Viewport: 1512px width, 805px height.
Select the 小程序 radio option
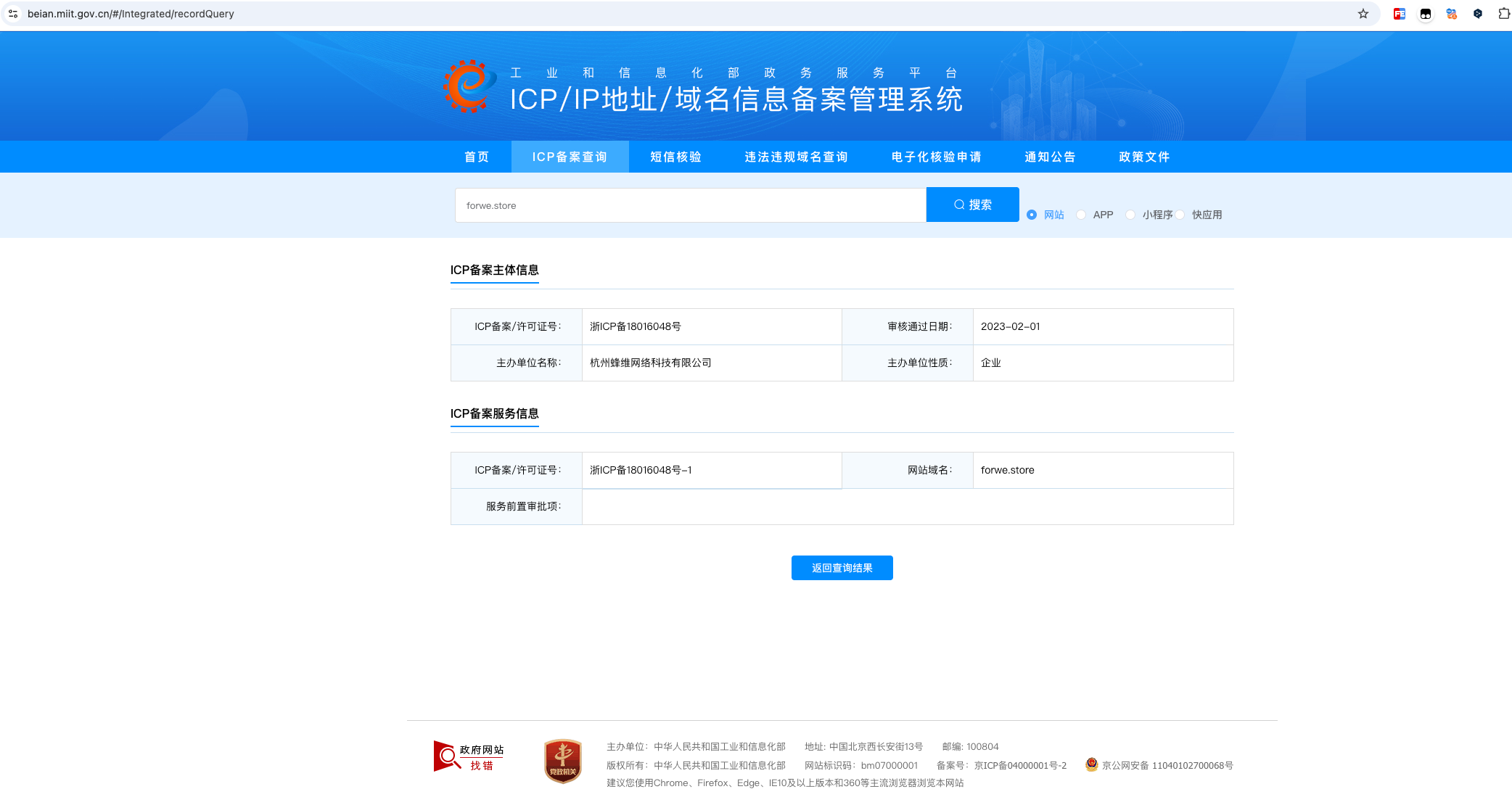pyautogui.click(x=1130, y=215)
